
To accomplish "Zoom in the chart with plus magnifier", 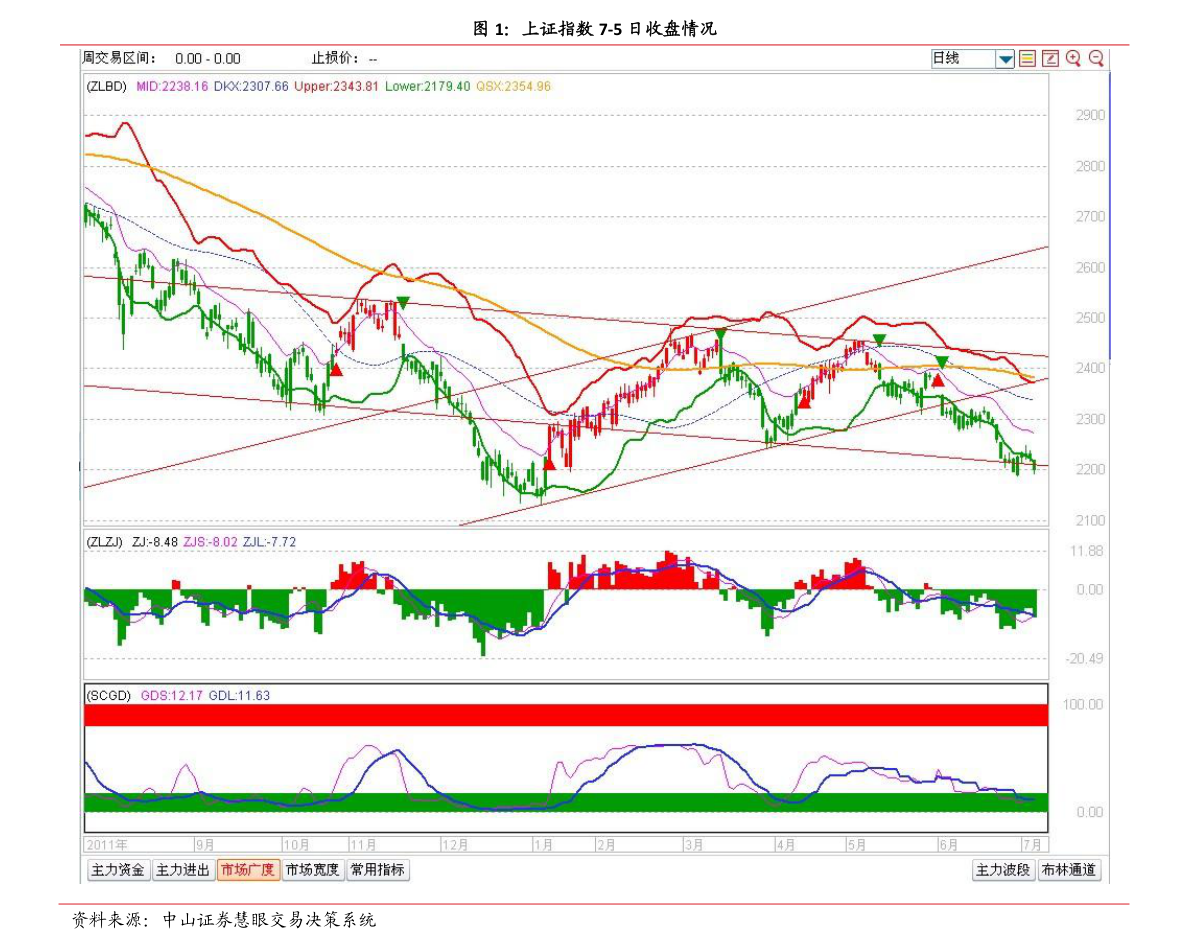I will [x=1073, y=58].
